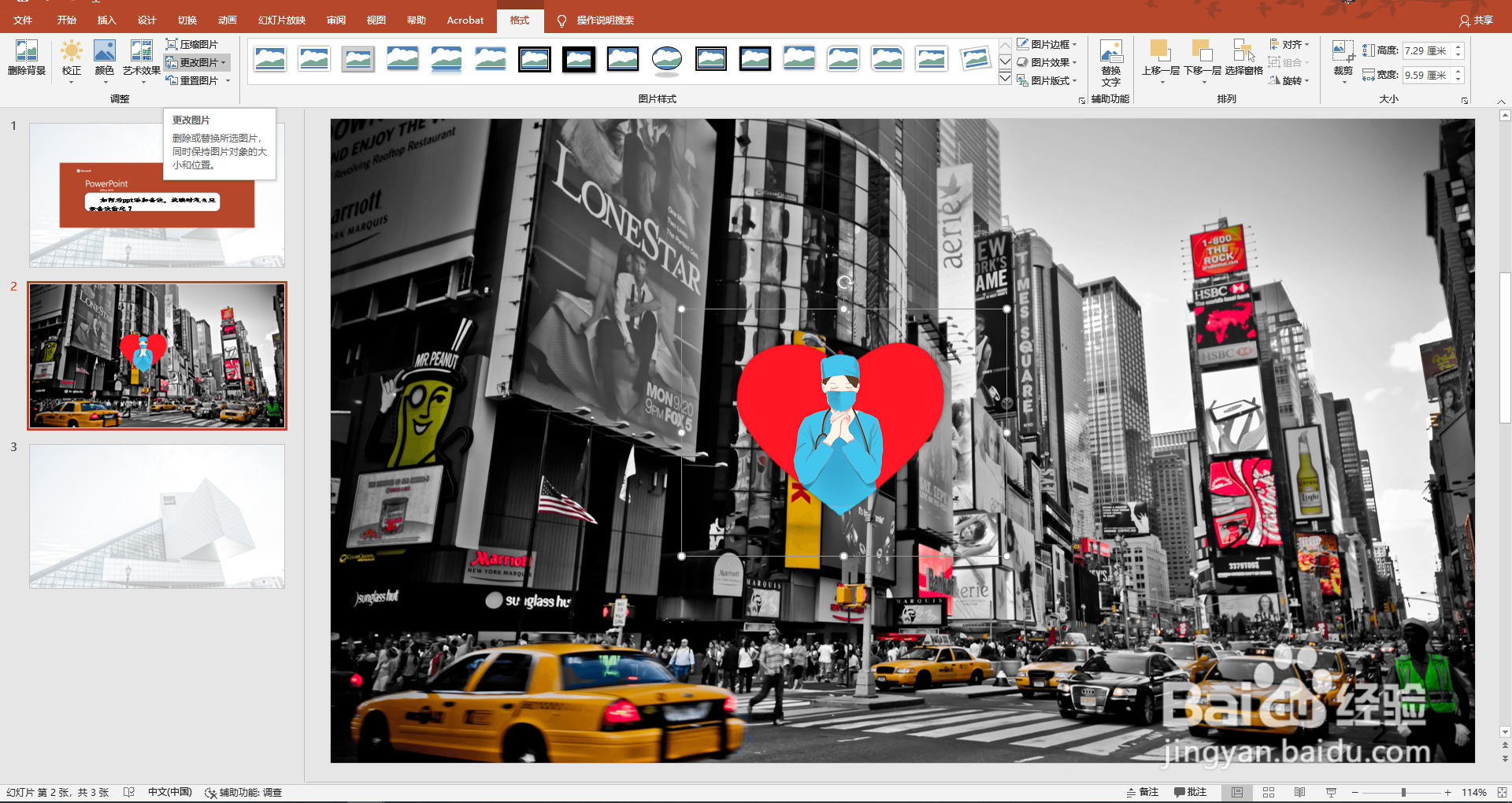
Task: Click 上移一层 bring forward icon
Action: coord(1159,51)
